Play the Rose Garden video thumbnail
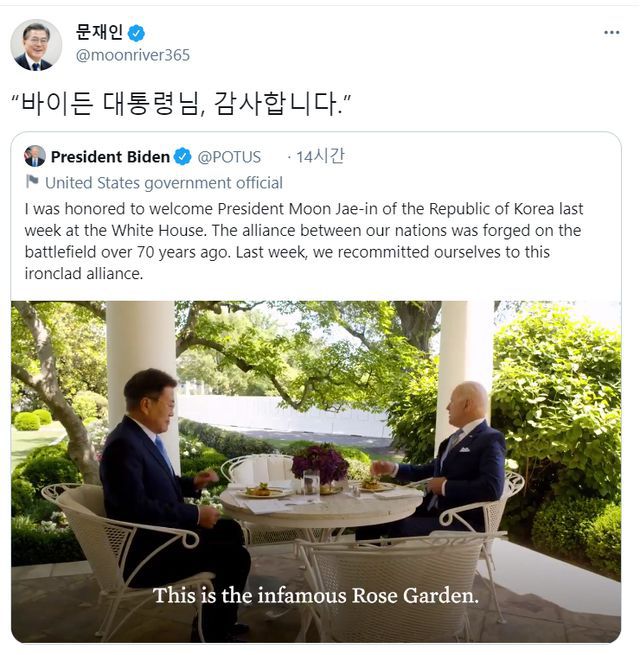The width and height of the screenshot is (640, 655). pyautogui.click(x=316, y=470)
